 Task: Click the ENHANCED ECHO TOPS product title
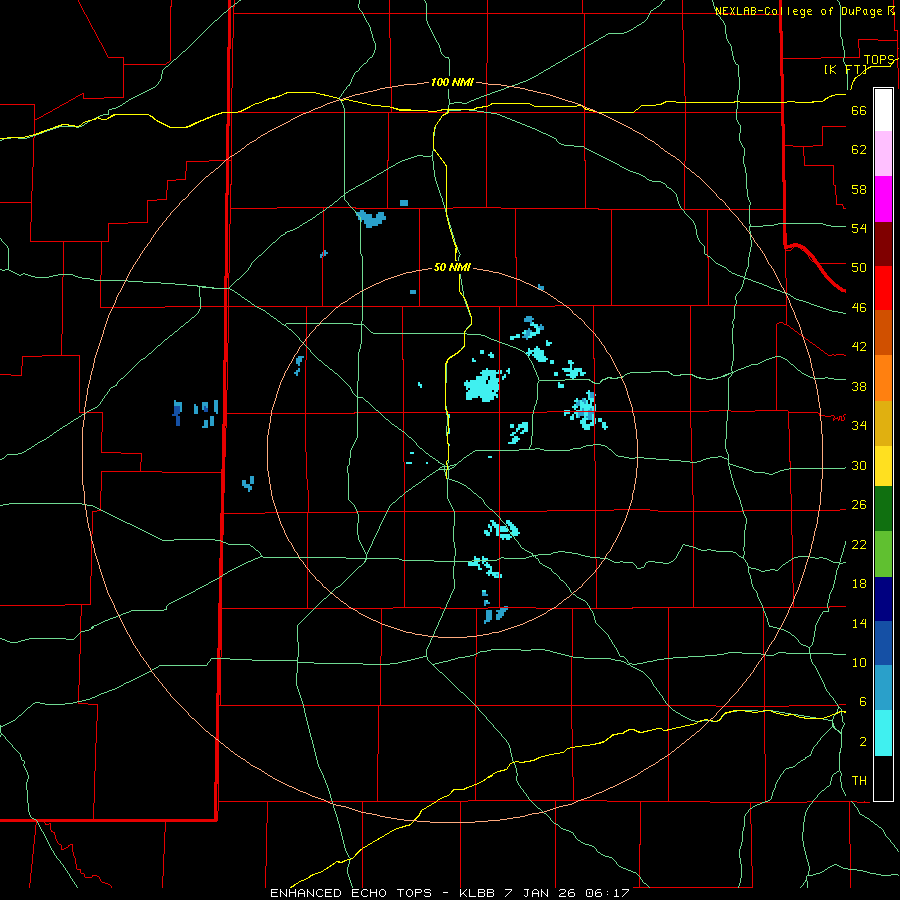coord(351,893)
